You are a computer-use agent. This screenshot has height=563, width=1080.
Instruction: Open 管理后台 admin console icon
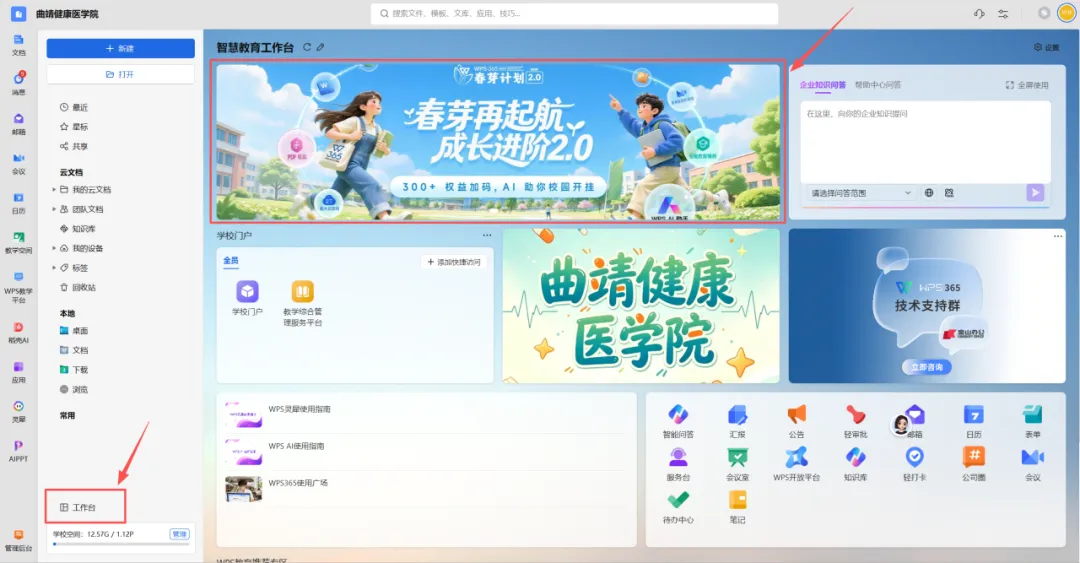(19, 540)
